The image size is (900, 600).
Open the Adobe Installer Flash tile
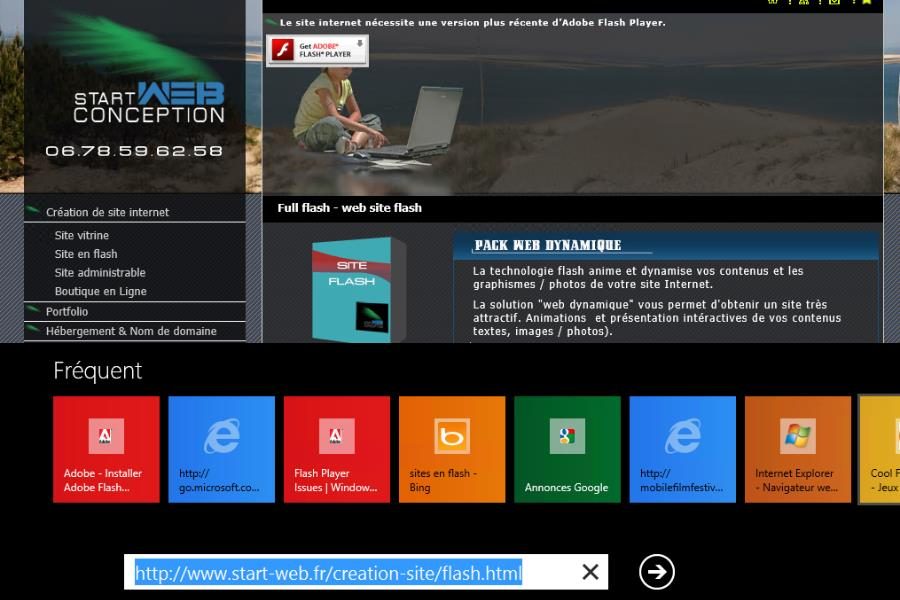tap(106, 449)
